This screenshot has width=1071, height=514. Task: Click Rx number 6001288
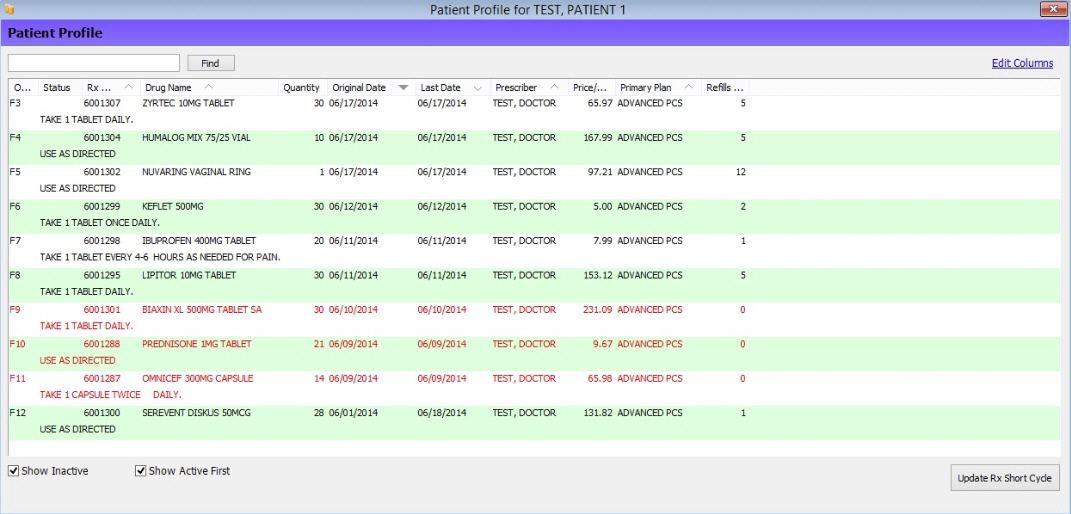tap(102, 344)
